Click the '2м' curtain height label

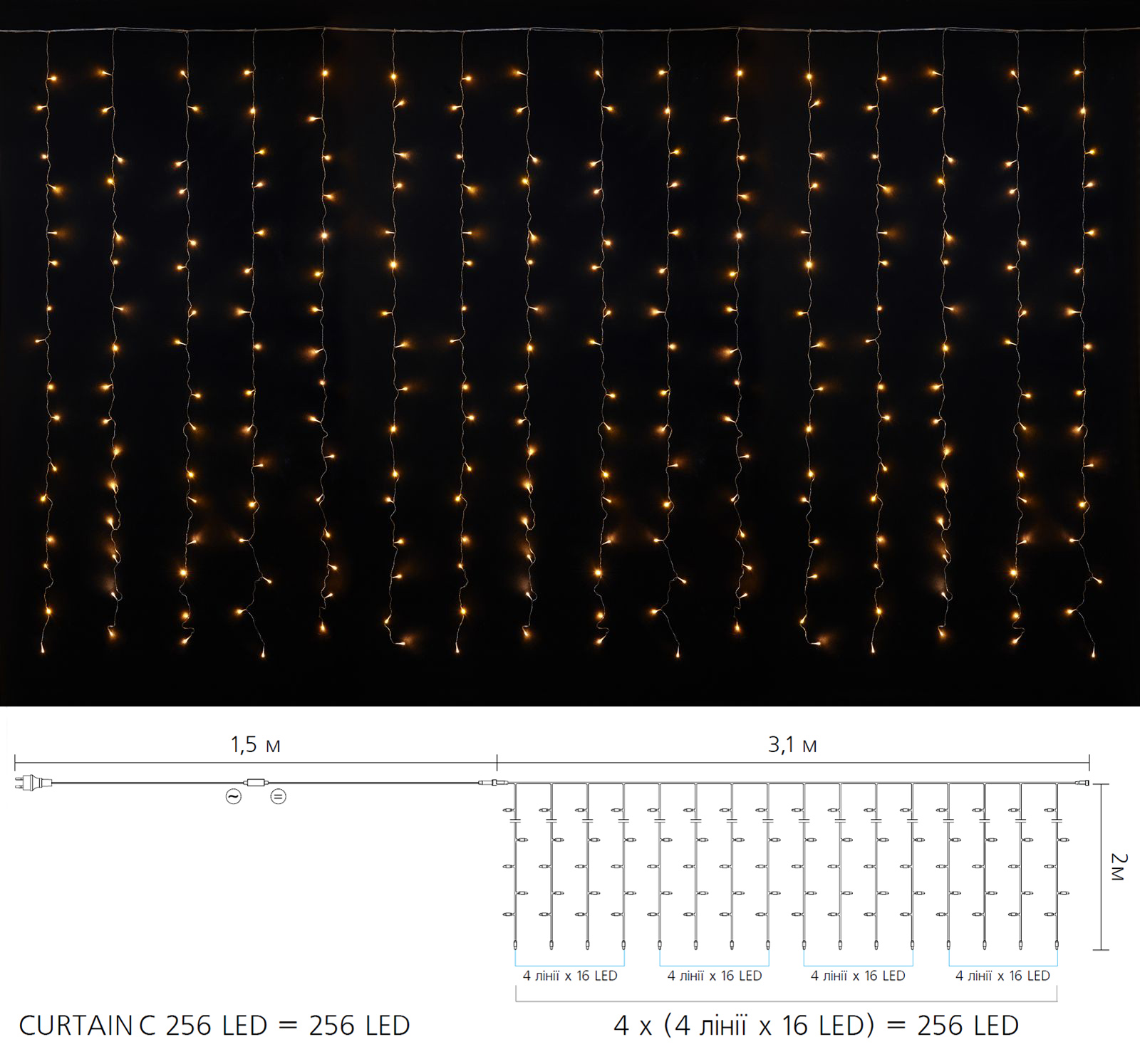coord(1119,867)
